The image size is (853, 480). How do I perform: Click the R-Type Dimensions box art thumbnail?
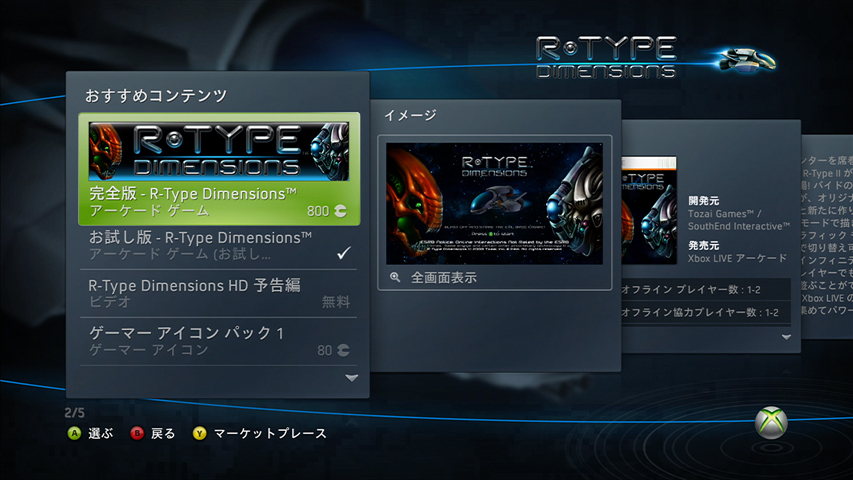click(649, 210)
